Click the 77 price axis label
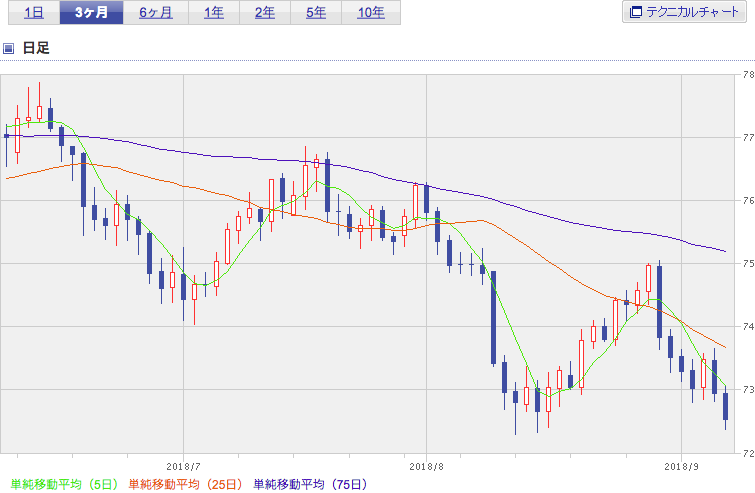 tap(748, 138)
